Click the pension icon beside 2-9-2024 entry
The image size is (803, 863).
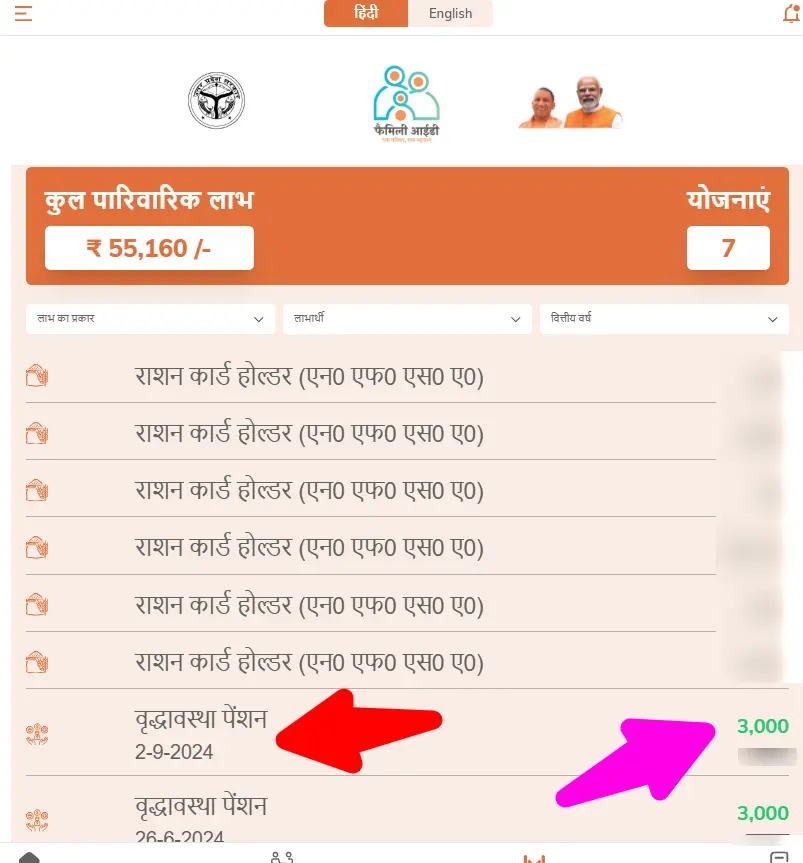point(37,734)
